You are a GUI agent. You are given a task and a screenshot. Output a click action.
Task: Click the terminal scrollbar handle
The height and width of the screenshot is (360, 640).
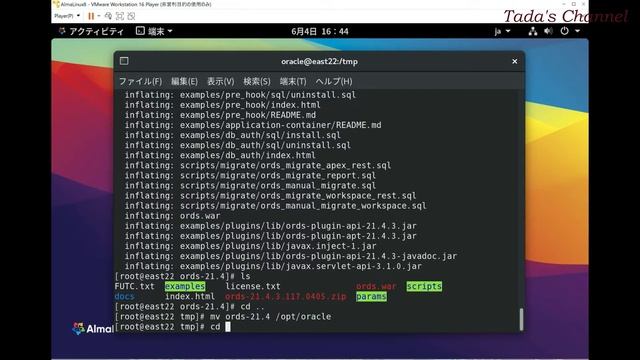(521, 319)
